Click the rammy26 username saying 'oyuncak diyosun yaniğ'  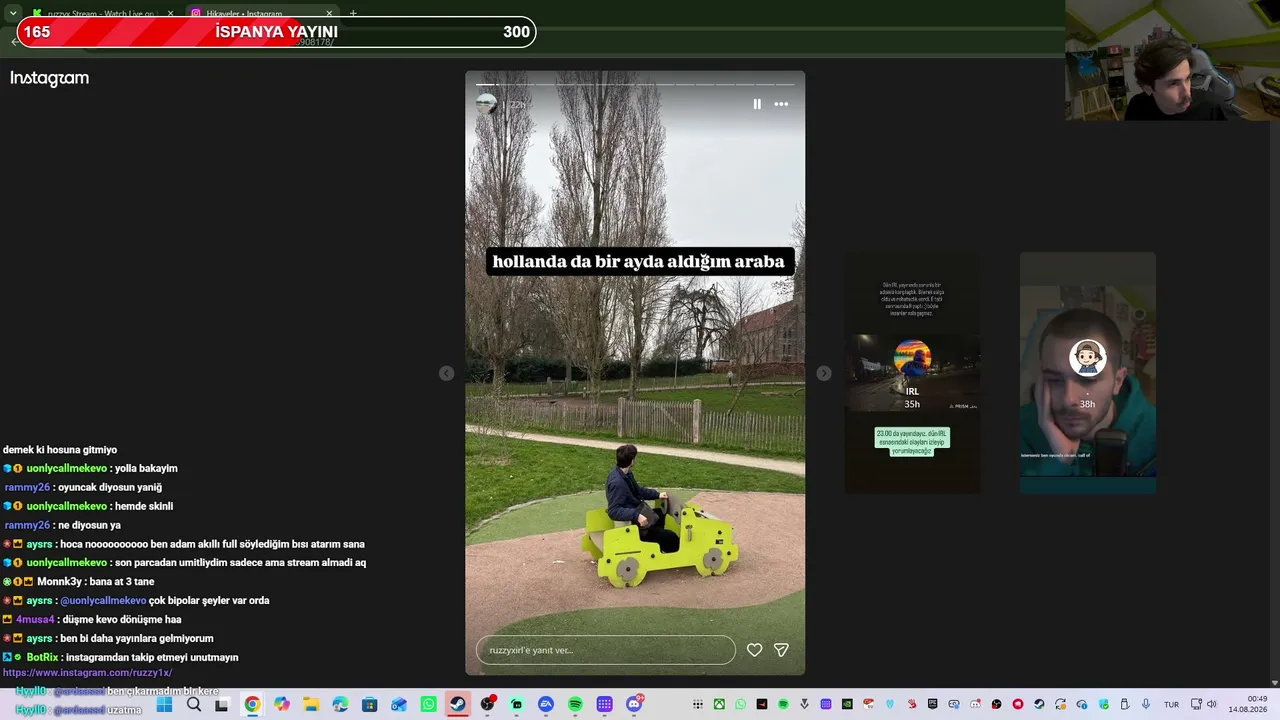[x=27, y=487]
